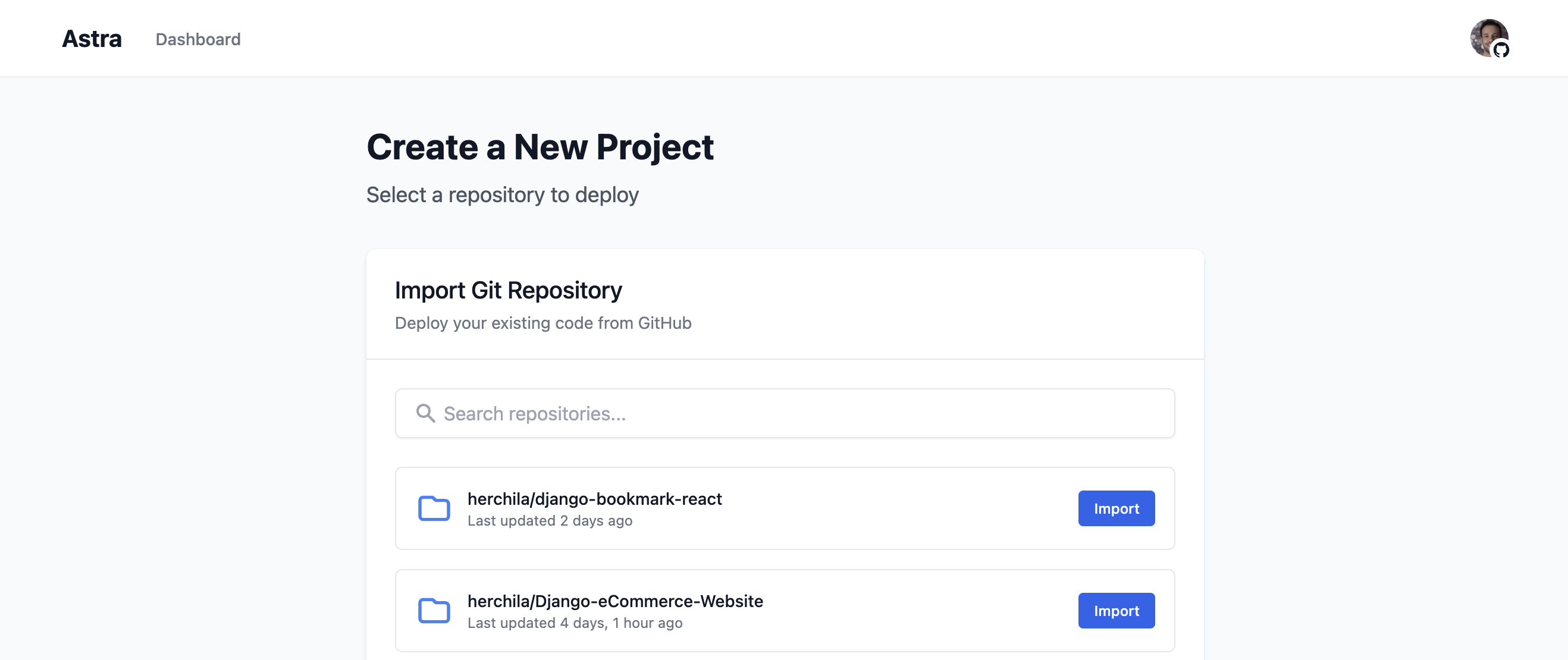Click 'Last updated 4 days, 1 hour ago'
Image resolution: width=1568 pixels, height=660 pixels.
point(575,623)
